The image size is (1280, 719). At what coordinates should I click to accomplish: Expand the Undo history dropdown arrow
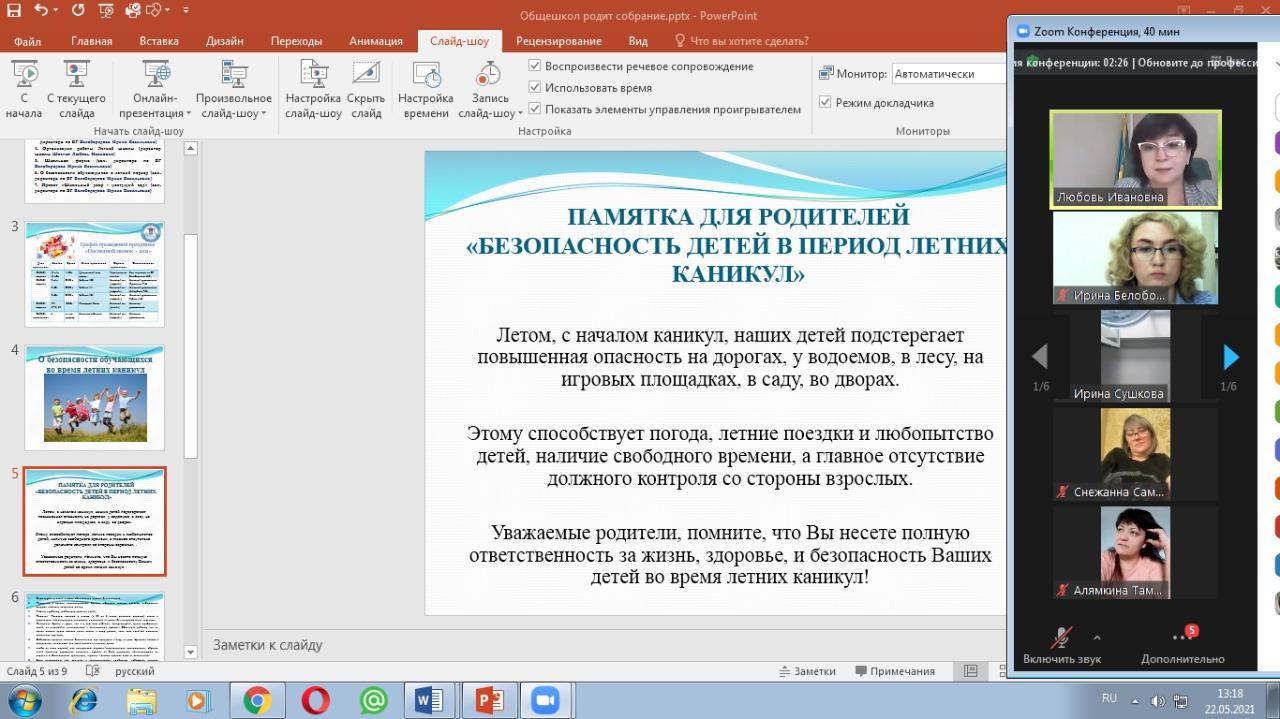(x=55, y=12)
